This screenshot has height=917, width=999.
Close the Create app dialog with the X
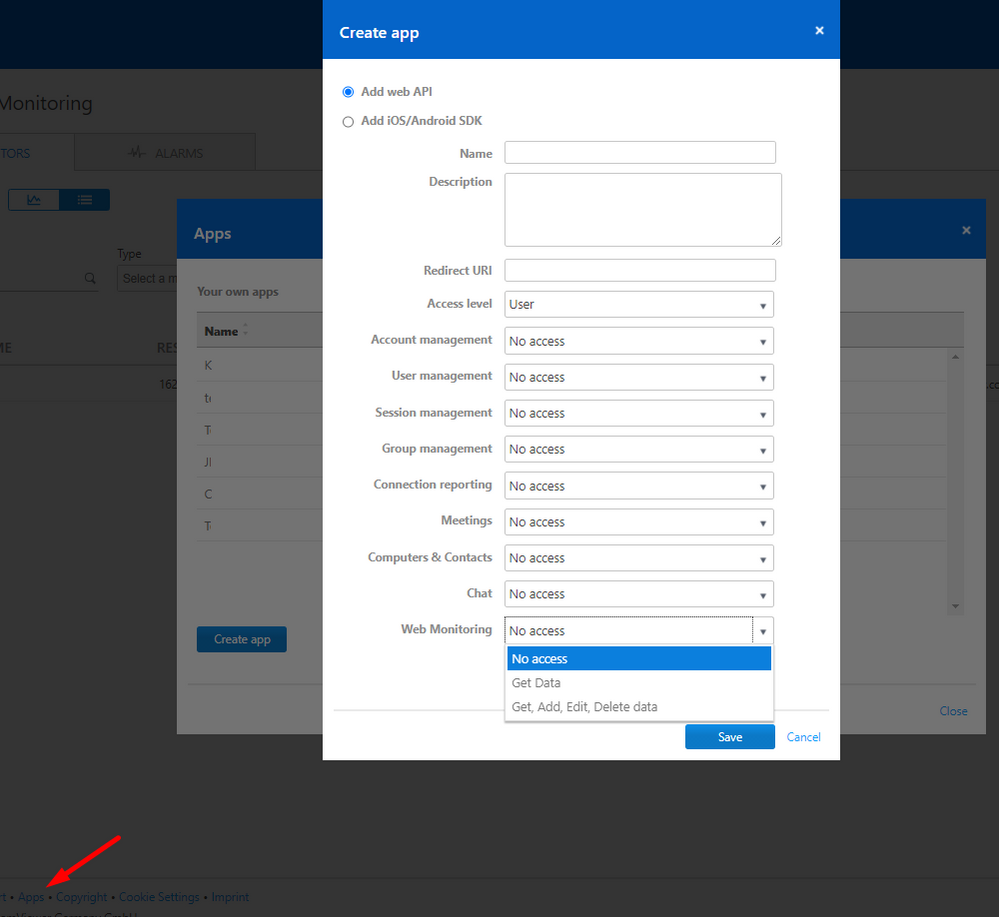(x=819, y=30)
